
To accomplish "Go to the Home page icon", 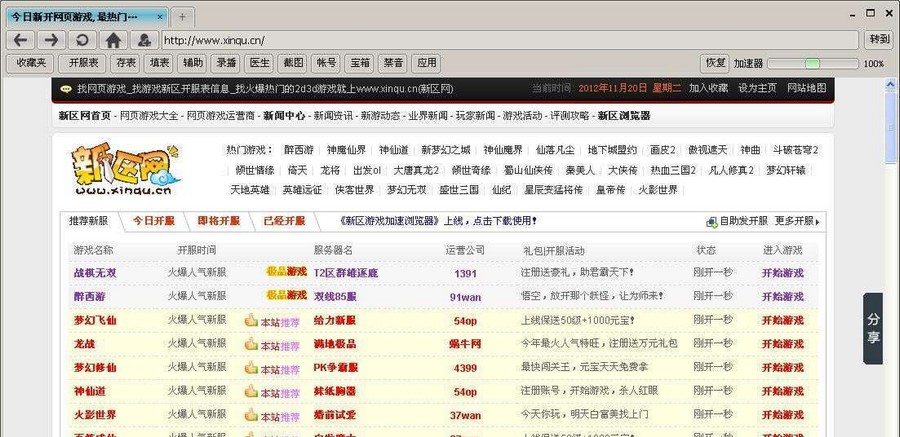I will coord(113,40).
